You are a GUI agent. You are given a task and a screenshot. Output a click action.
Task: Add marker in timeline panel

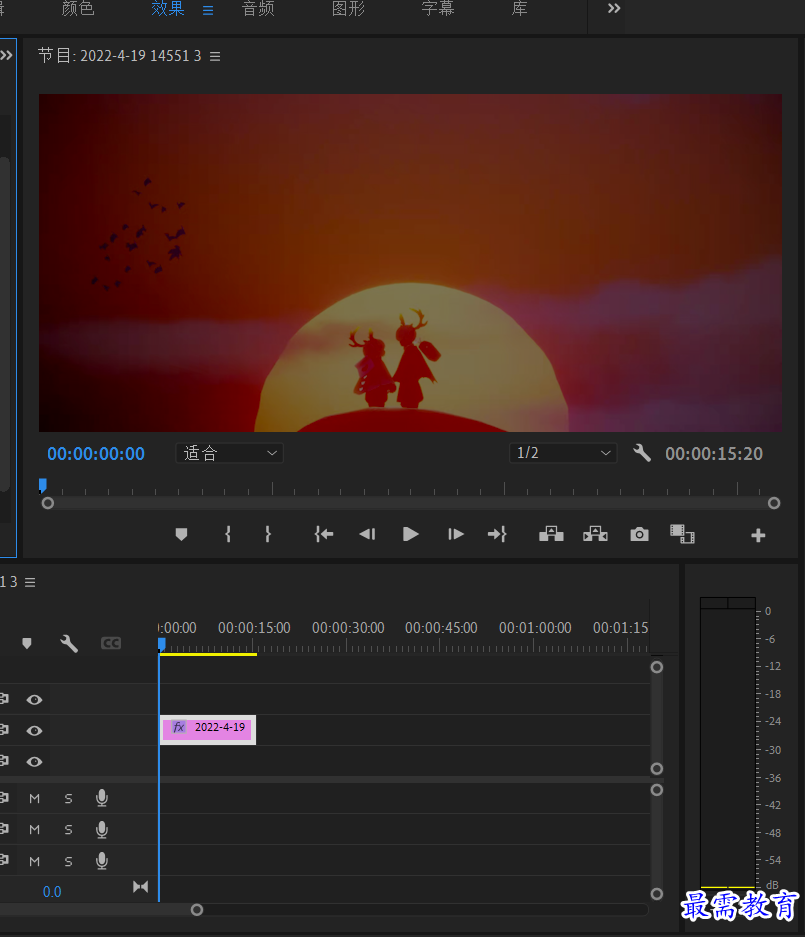pyautogui.click(x=27, y=643)
